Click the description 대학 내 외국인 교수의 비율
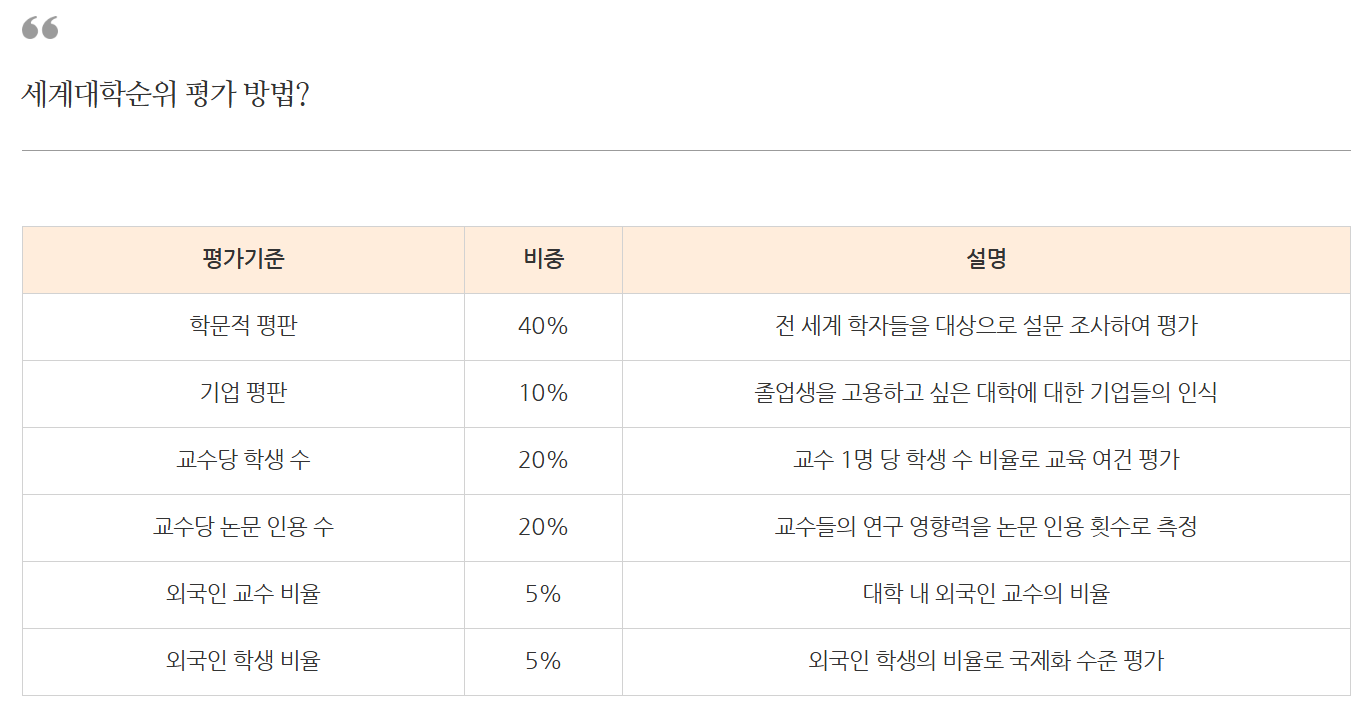Viewport: 1366px width, 712px height. coord(986,595)
